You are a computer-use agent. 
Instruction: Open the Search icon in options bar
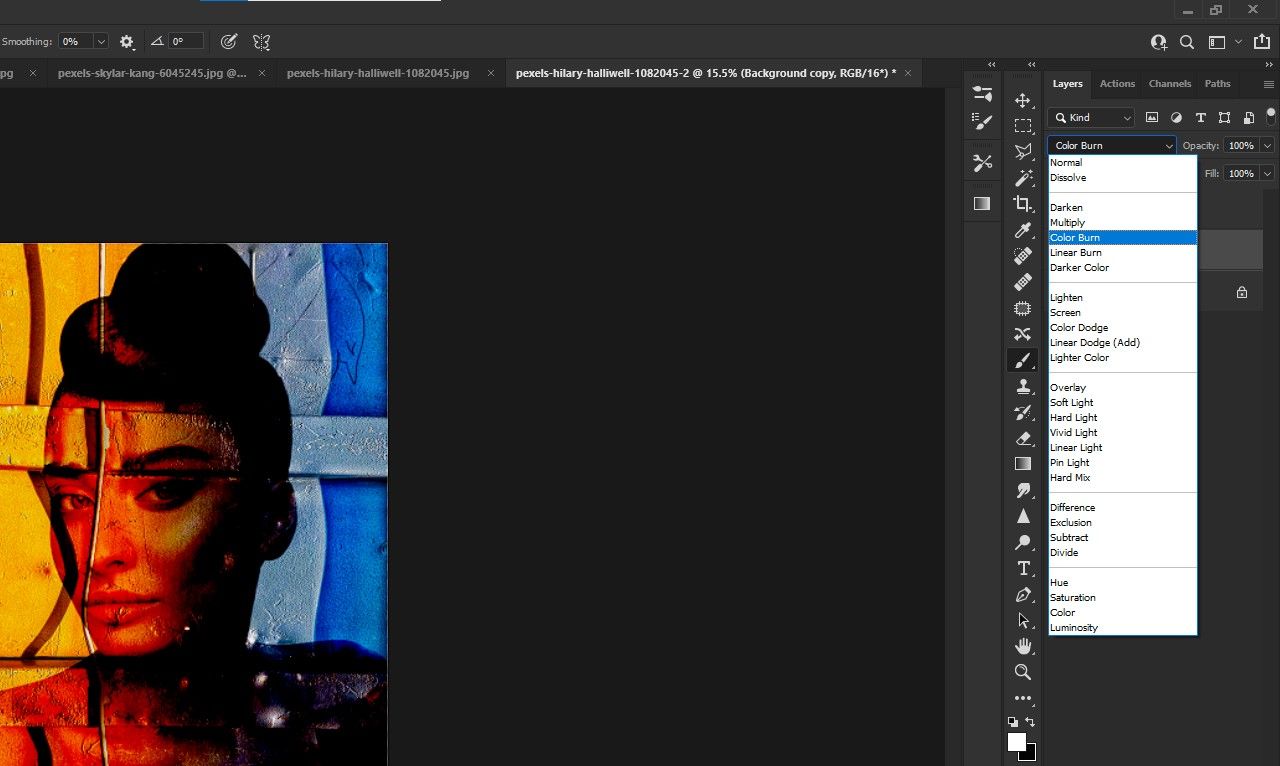1187,42
